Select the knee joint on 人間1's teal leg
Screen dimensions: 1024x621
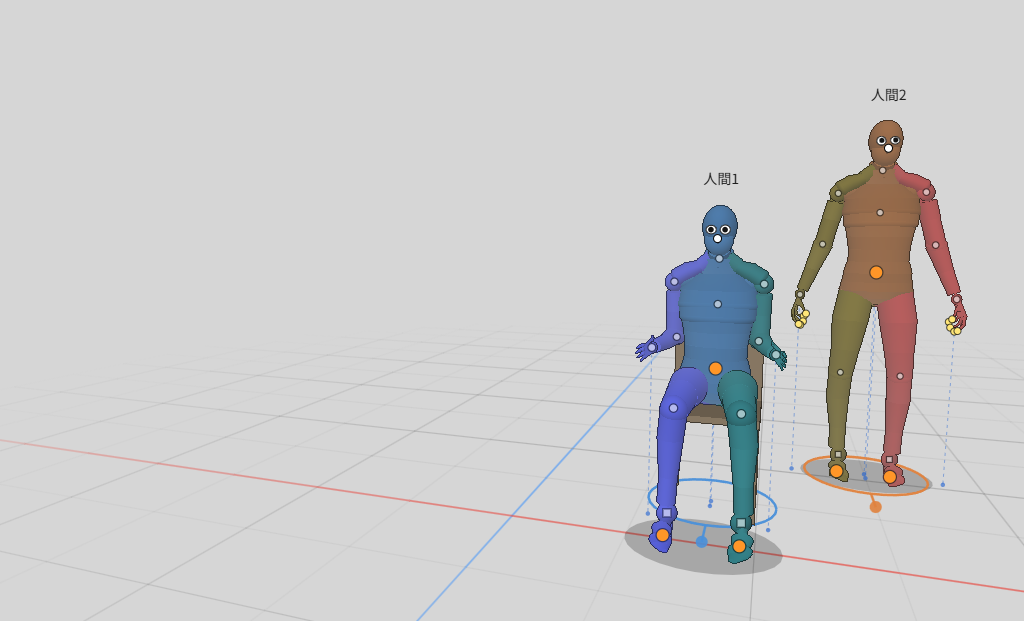[x=741, y=413]
